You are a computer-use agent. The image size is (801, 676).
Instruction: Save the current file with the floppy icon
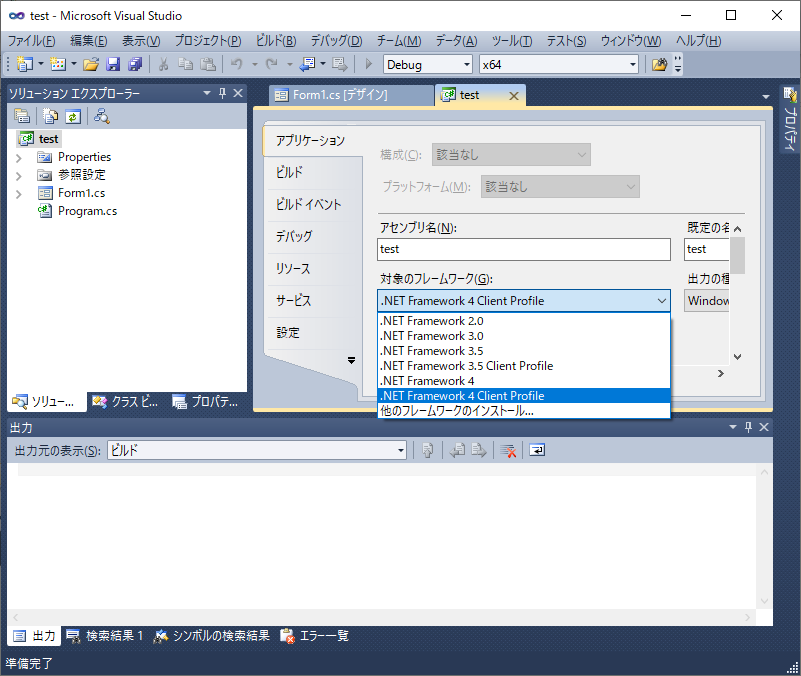pyautogui.click(x=113, y=64)
